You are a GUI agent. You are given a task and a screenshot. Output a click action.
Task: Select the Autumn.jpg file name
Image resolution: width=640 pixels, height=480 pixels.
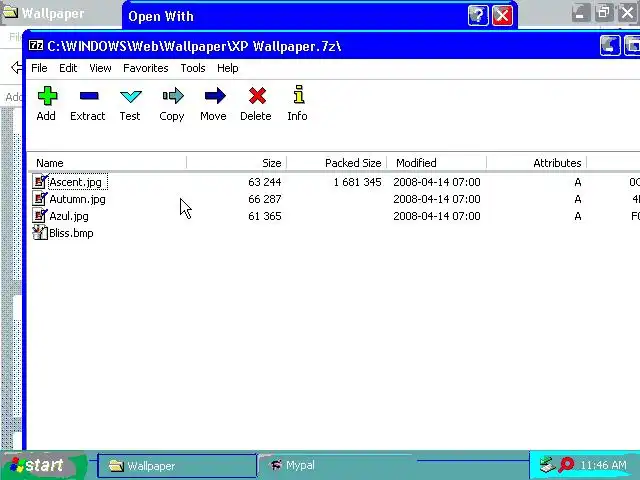pos(77,199)
